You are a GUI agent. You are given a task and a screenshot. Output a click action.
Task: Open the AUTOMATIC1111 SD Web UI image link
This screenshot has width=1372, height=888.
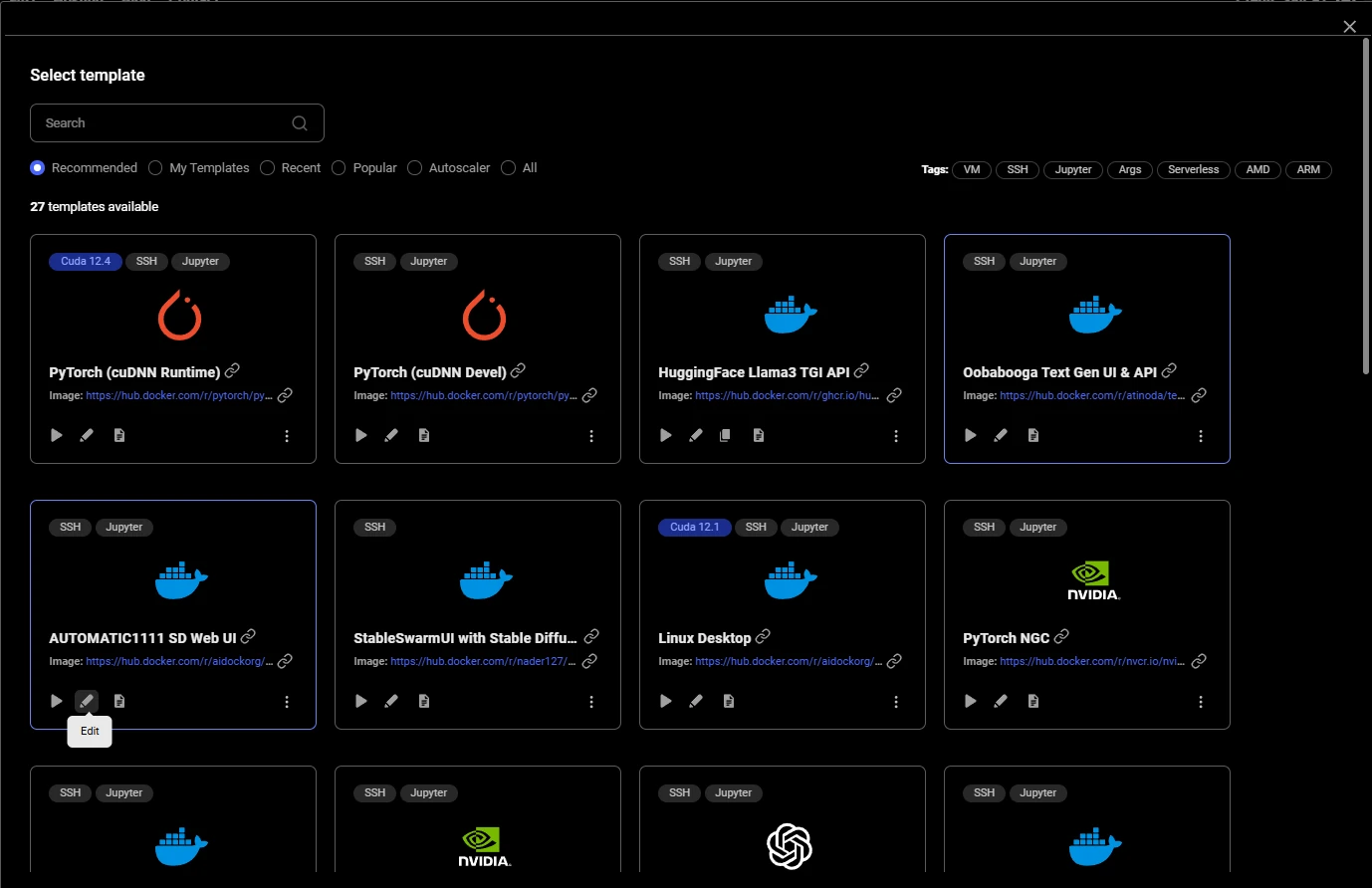[179, 662]
